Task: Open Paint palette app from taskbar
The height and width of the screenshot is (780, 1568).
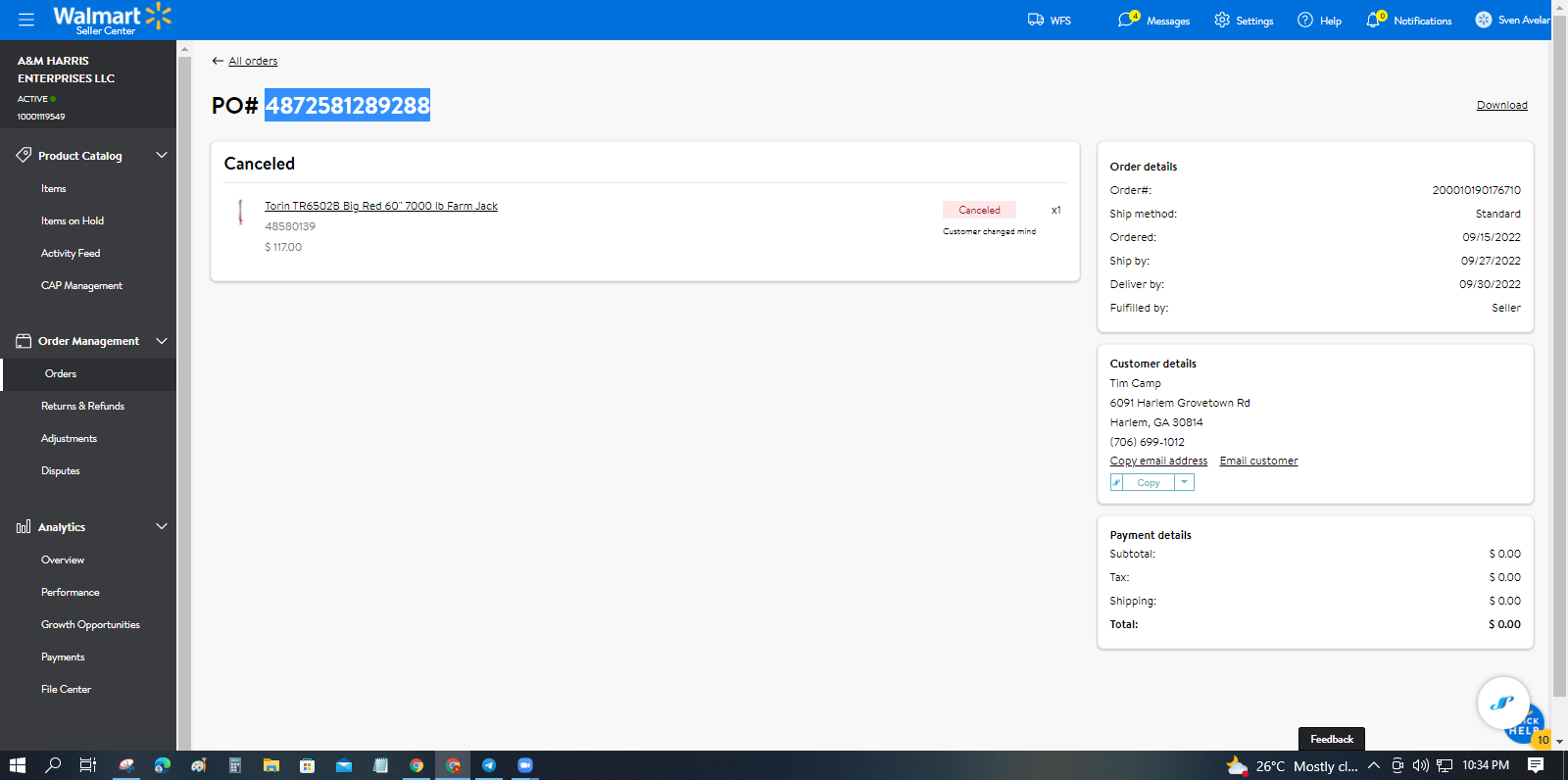Action: pyautogui.click(x=199, y=765)
